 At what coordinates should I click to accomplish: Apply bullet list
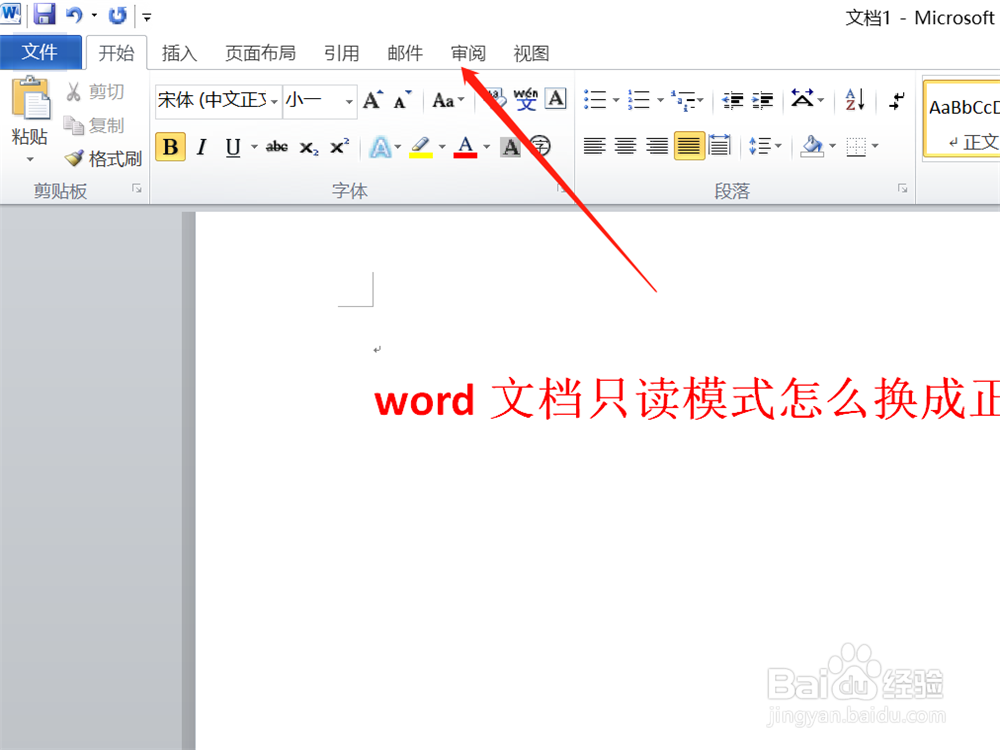tap(595, 99)
